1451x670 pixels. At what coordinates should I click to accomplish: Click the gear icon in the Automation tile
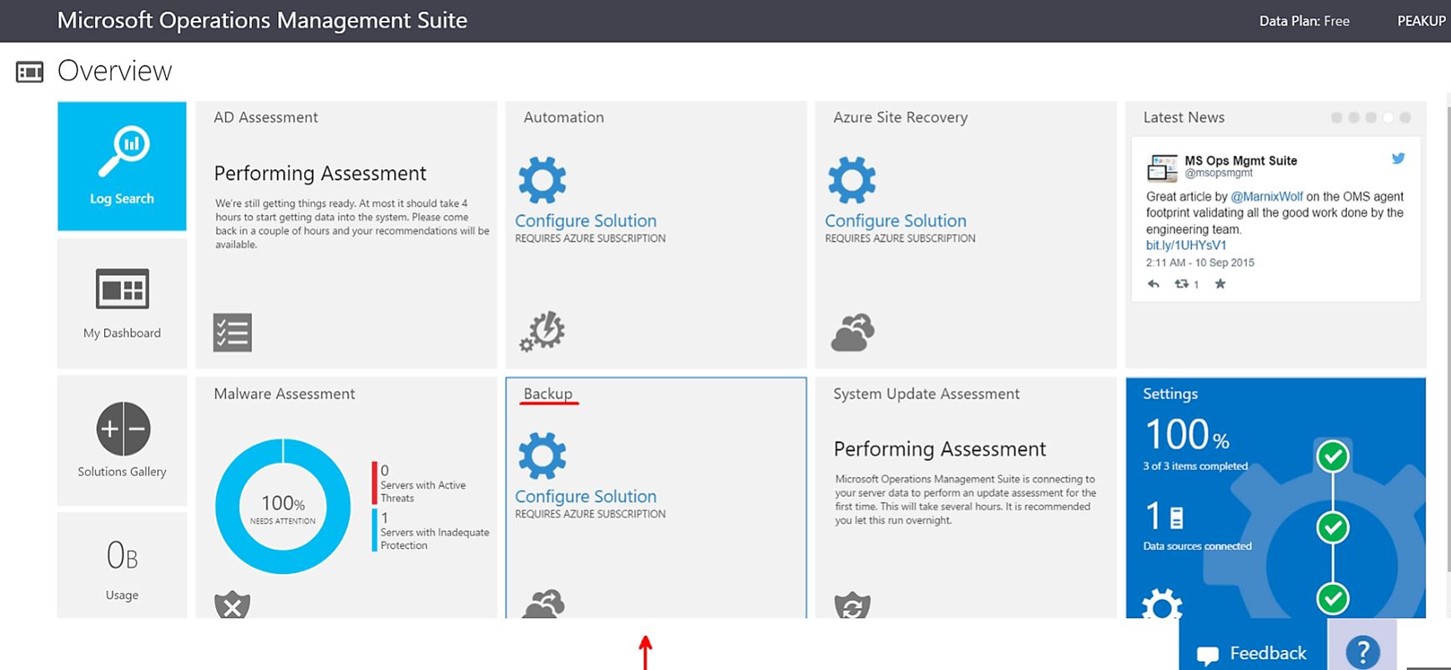pos(542,180)
